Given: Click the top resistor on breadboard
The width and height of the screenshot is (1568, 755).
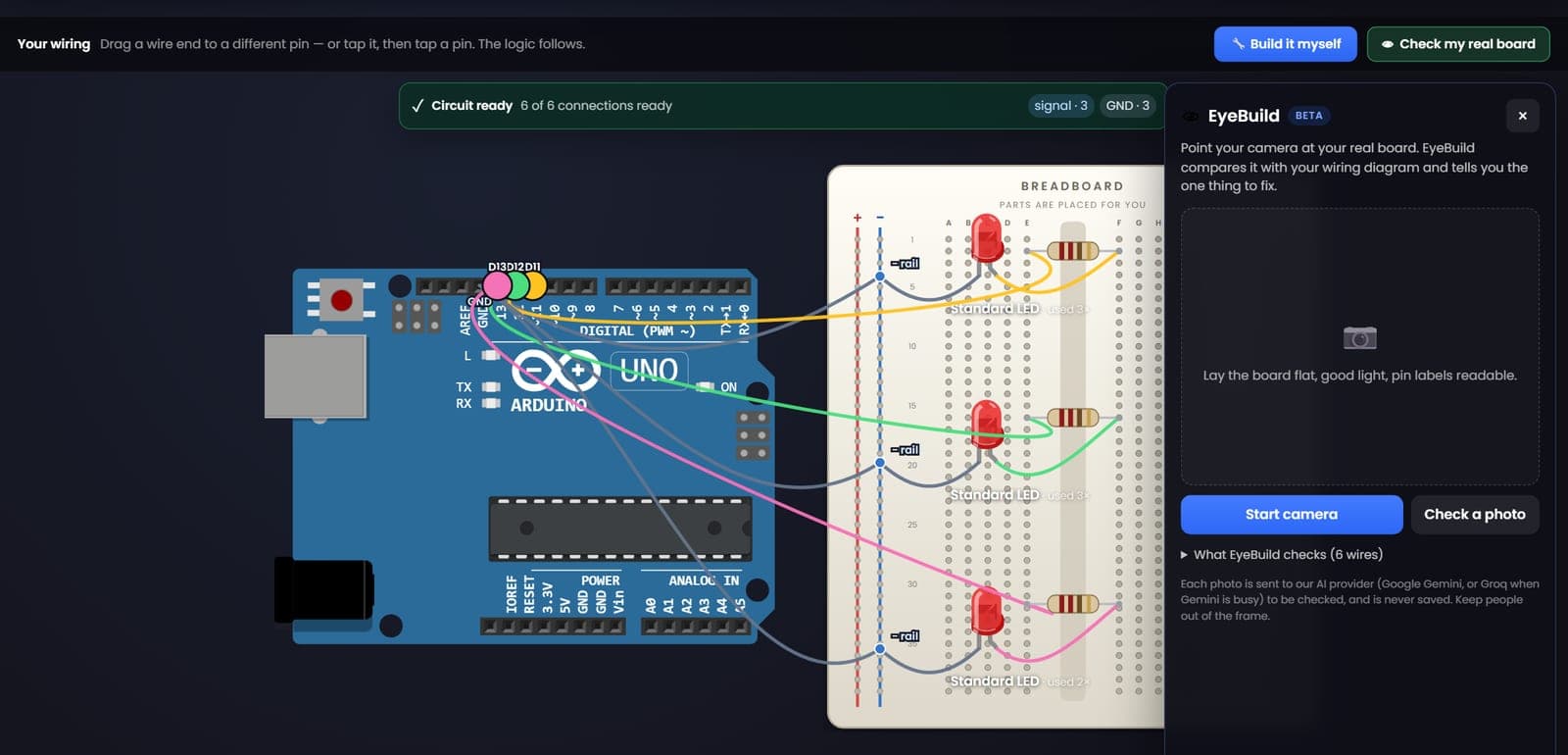Looking at the screenshot, I should [x=1072, y=250].
